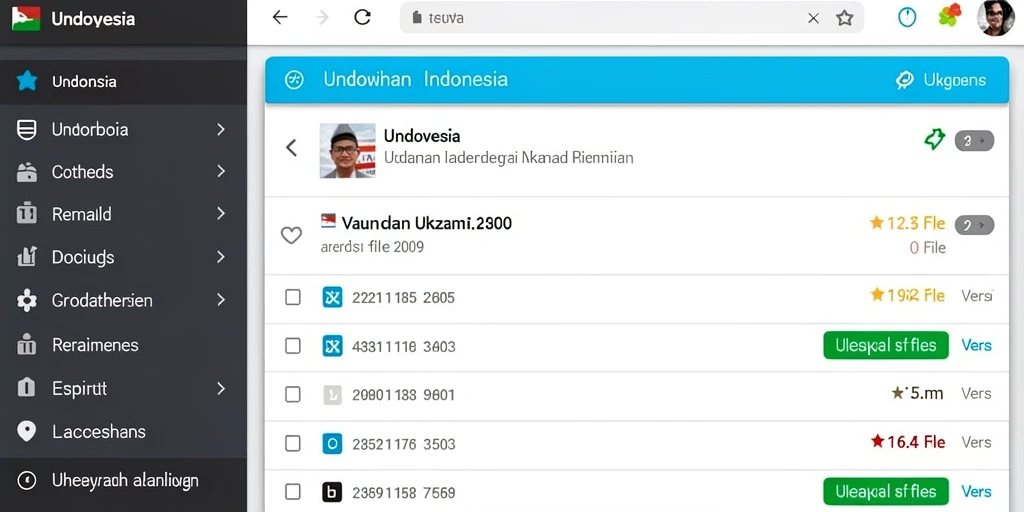
Task: Select the checkbox for row 2852 1176 3503
Action: (x=293, y=443)
